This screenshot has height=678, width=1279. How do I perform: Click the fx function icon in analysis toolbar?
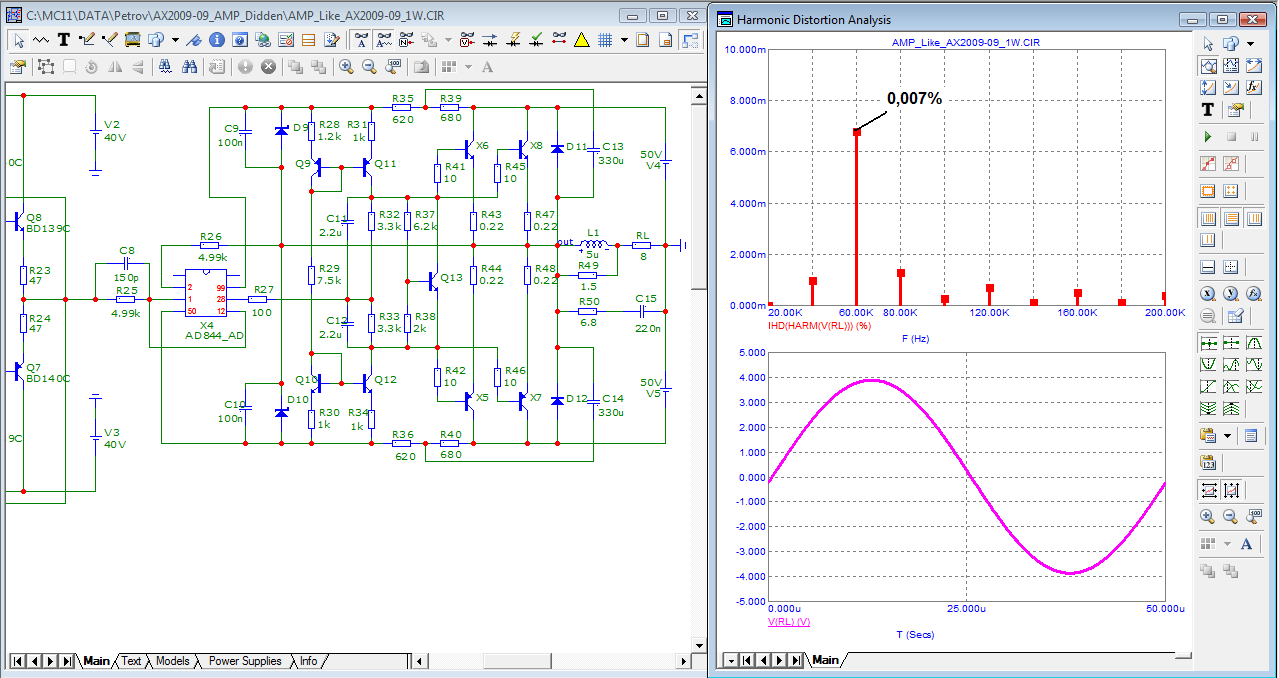(1254, 88)
